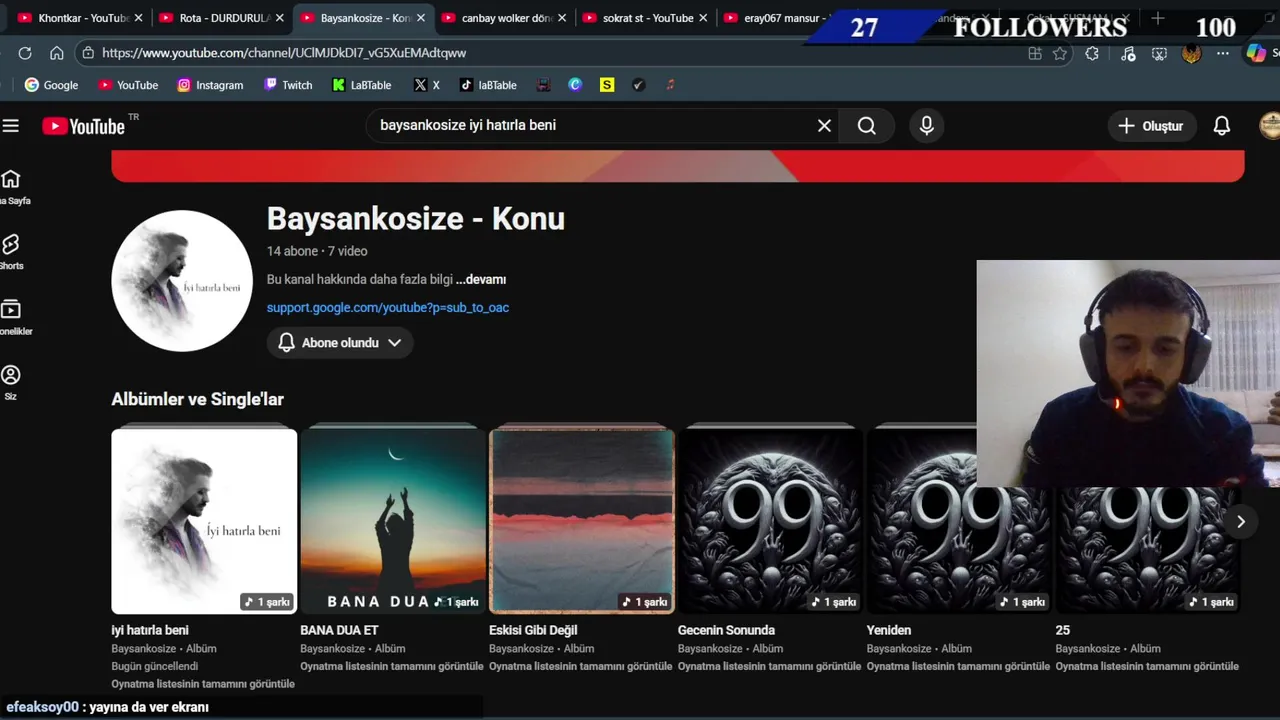
Task: Open the BANA DUA ET album thumbnail
Action: point(393,521)
